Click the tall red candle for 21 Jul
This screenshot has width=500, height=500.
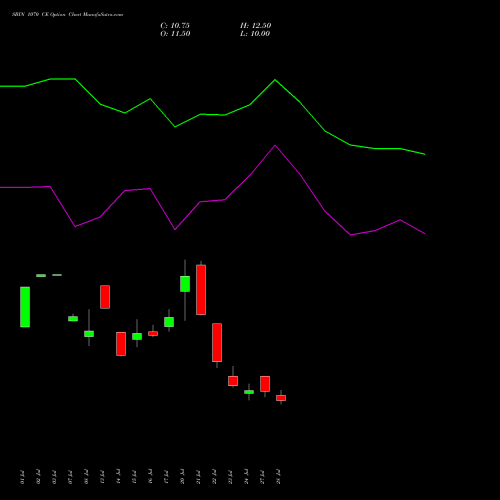point(201,290)
